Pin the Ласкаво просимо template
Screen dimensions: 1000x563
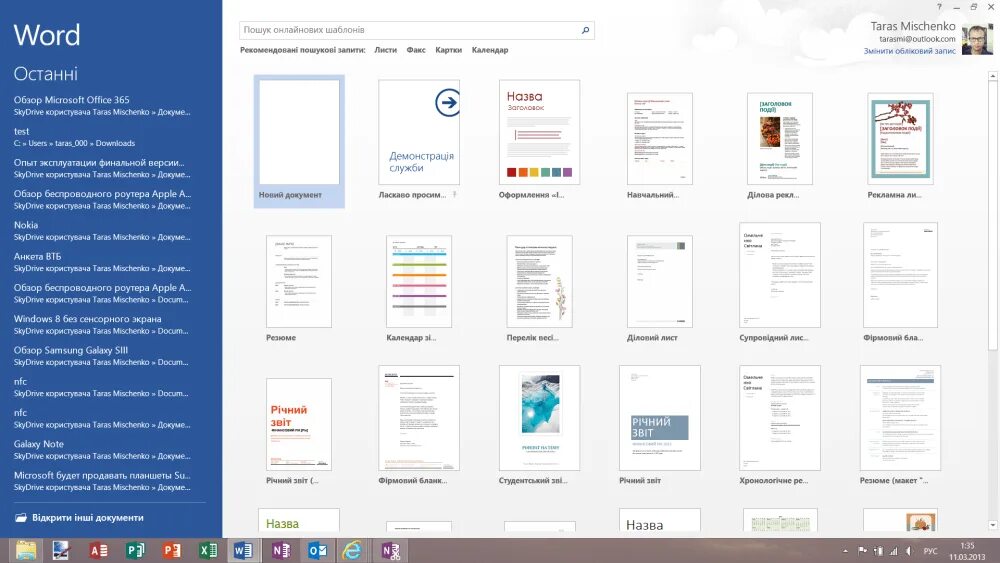click(x=455, y=194)
